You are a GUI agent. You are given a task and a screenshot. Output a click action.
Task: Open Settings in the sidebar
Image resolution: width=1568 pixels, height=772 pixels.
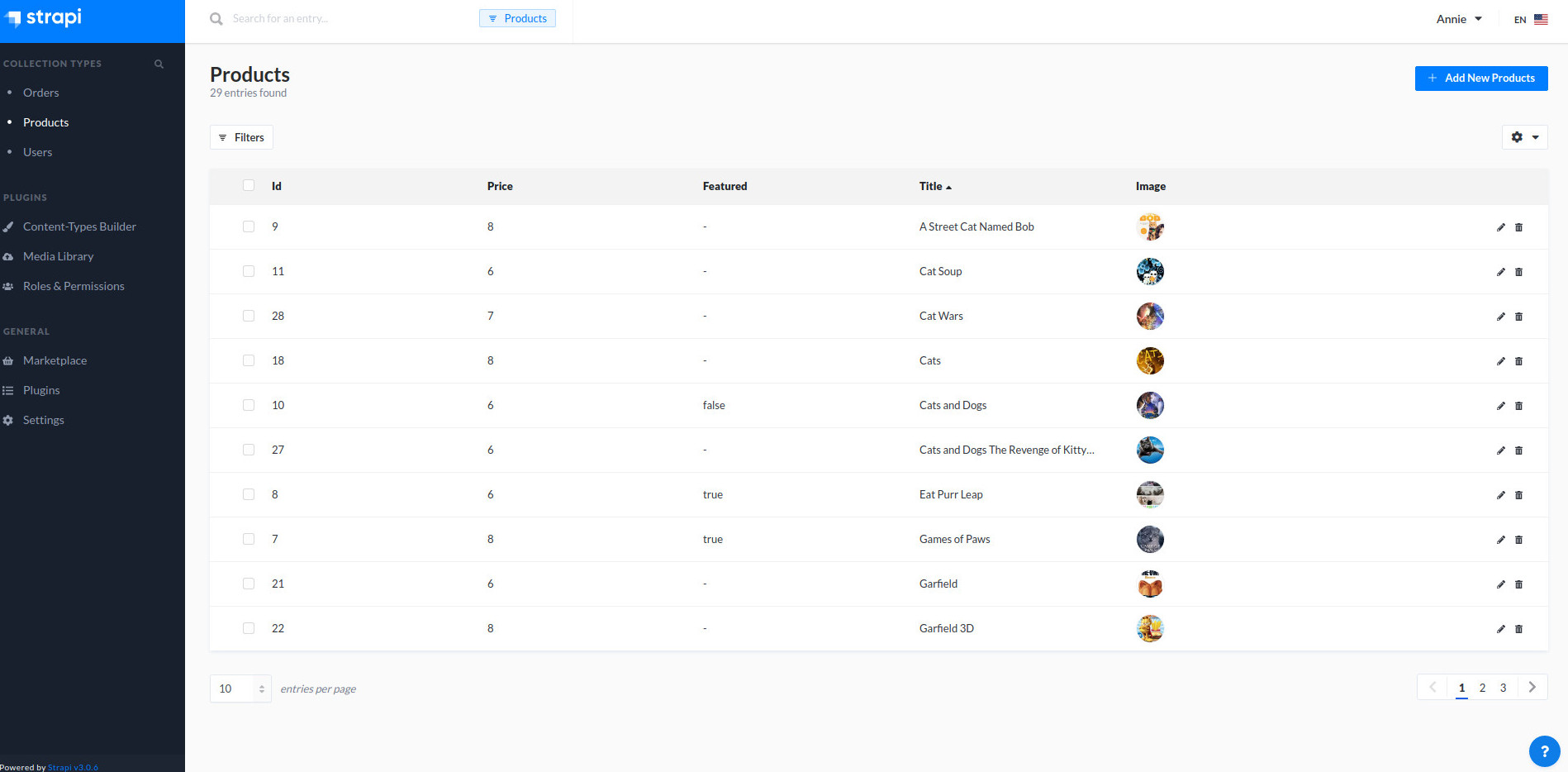(x=43, y=420)
